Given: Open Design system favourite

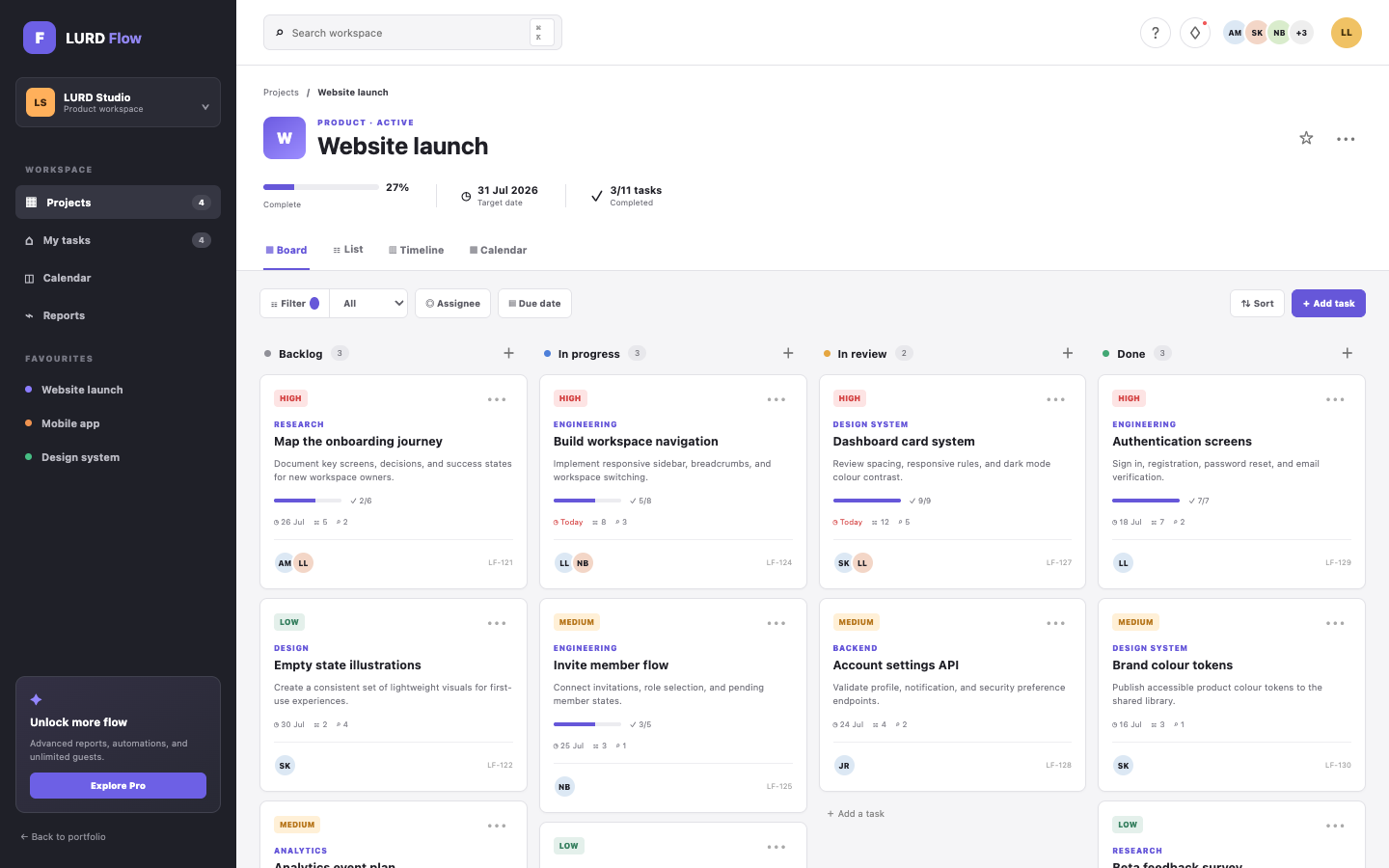Looking at the screenshot, I should [x=118, y=457].
